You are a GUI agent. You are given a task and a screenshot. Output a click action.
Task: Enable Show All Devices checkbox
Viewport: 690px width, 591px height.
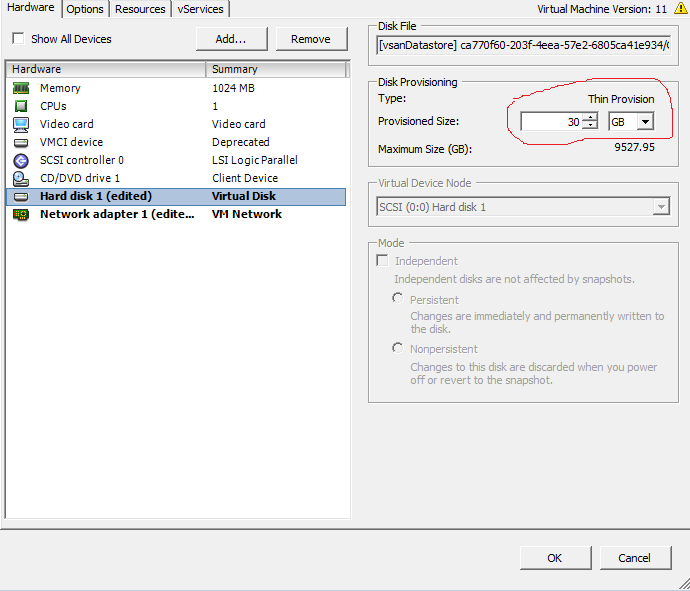tap(18, 39)
